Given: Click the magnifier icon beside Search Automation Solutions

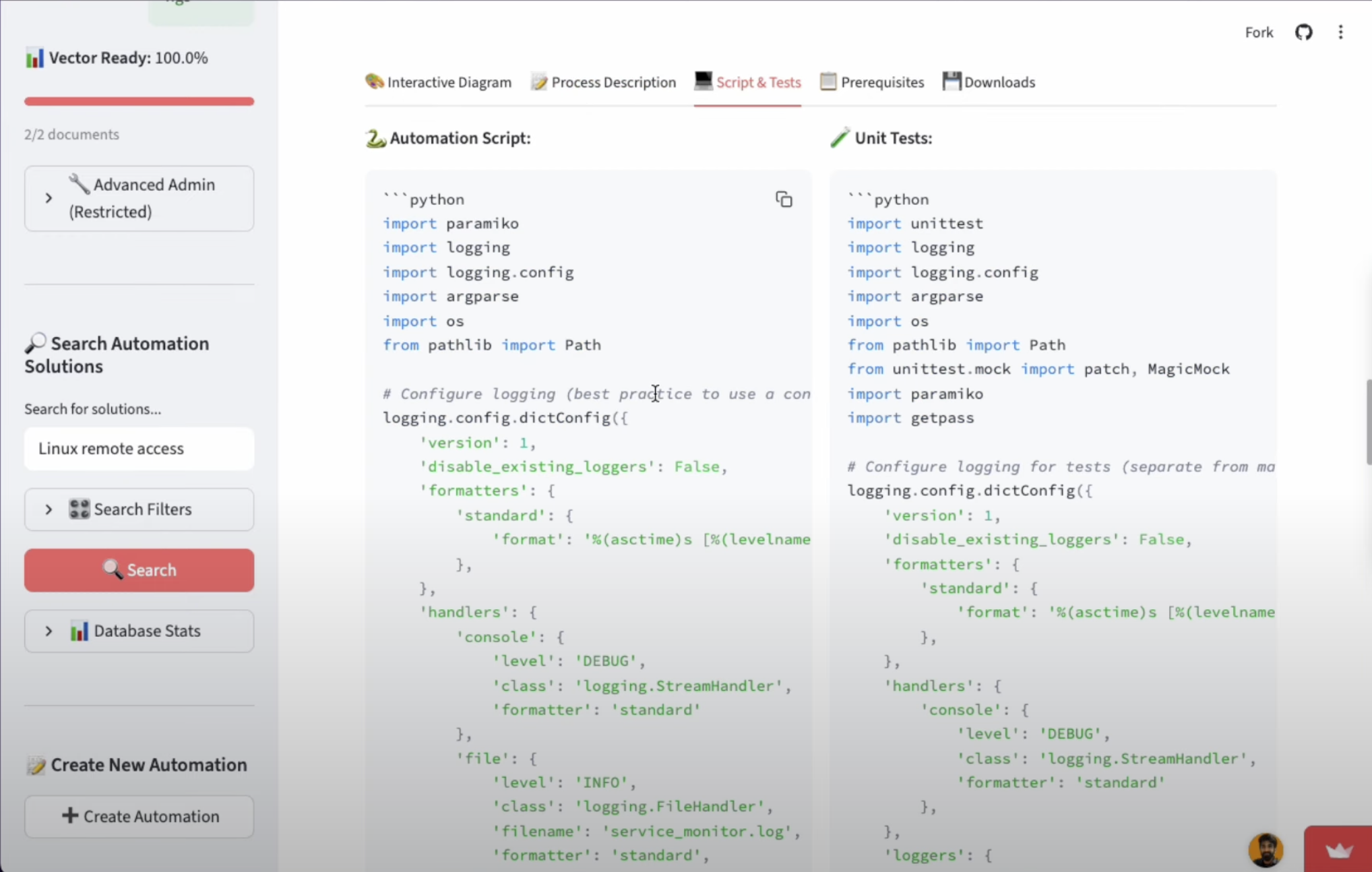Looking at the screenshot, I should [35, 344].
